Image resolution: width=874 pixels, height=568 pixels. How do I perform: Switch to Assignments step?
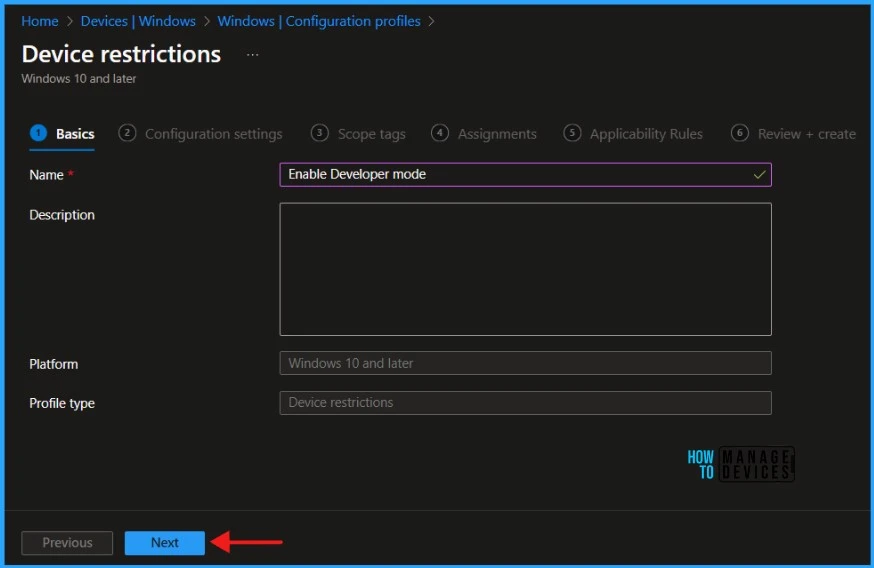(x=483, y=134)
